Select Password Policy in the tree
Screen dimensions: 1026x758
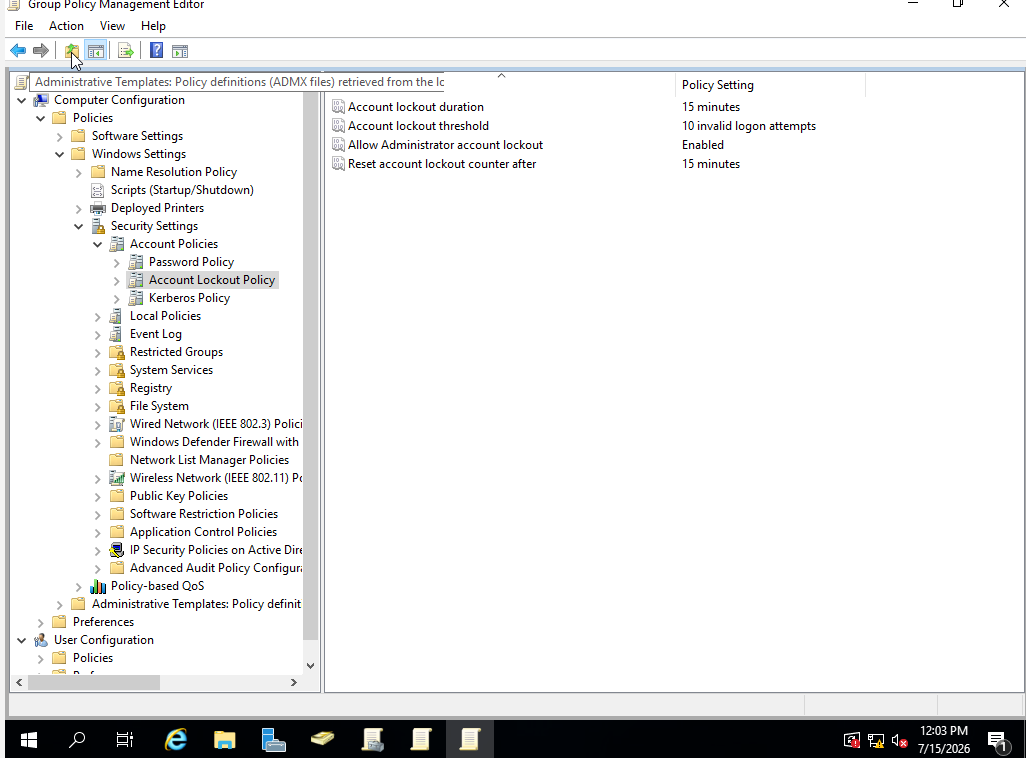191,262
